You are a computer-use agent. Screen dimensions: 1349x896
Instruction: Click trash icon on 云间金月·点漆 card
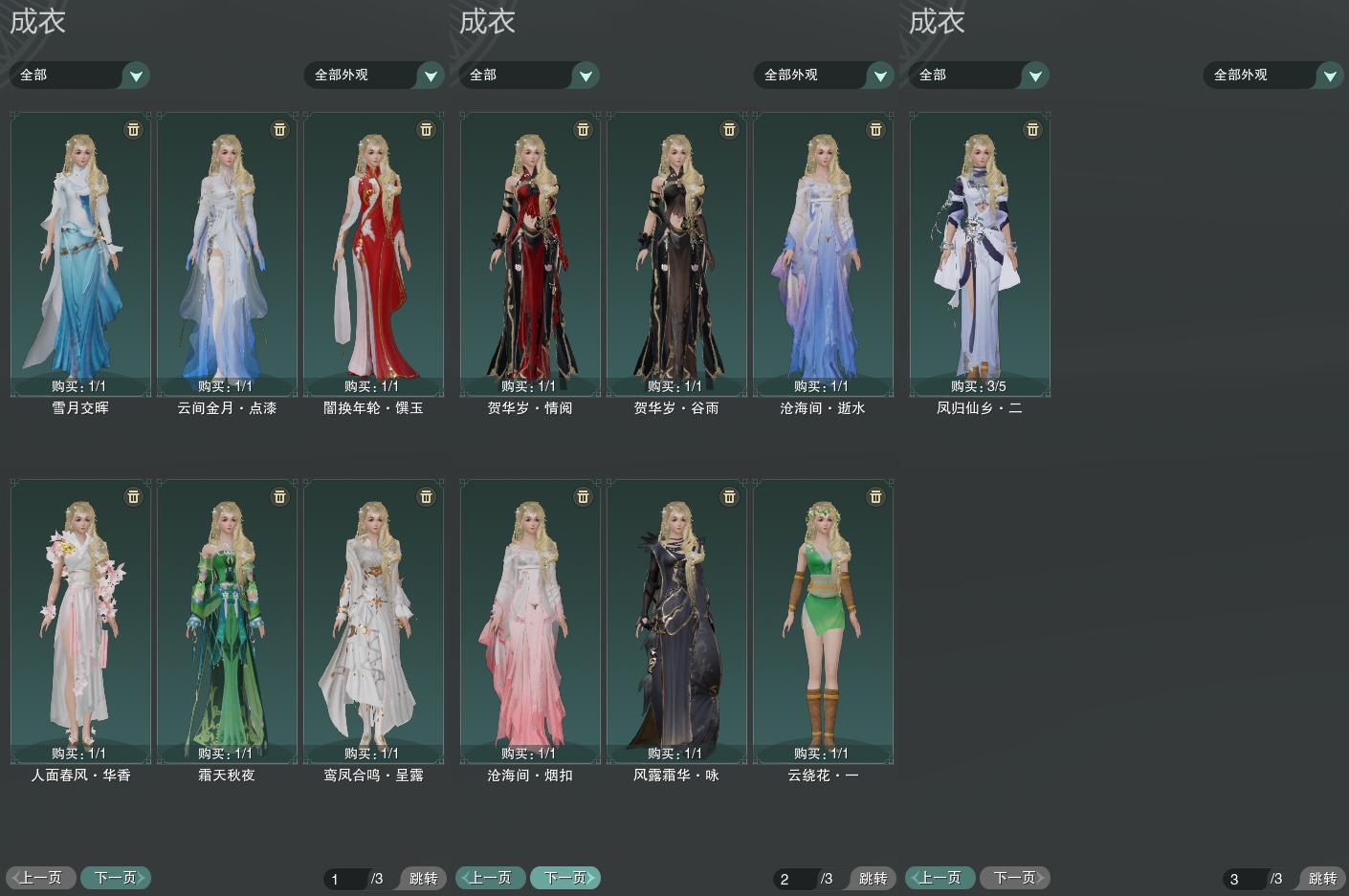coord(279,129)
